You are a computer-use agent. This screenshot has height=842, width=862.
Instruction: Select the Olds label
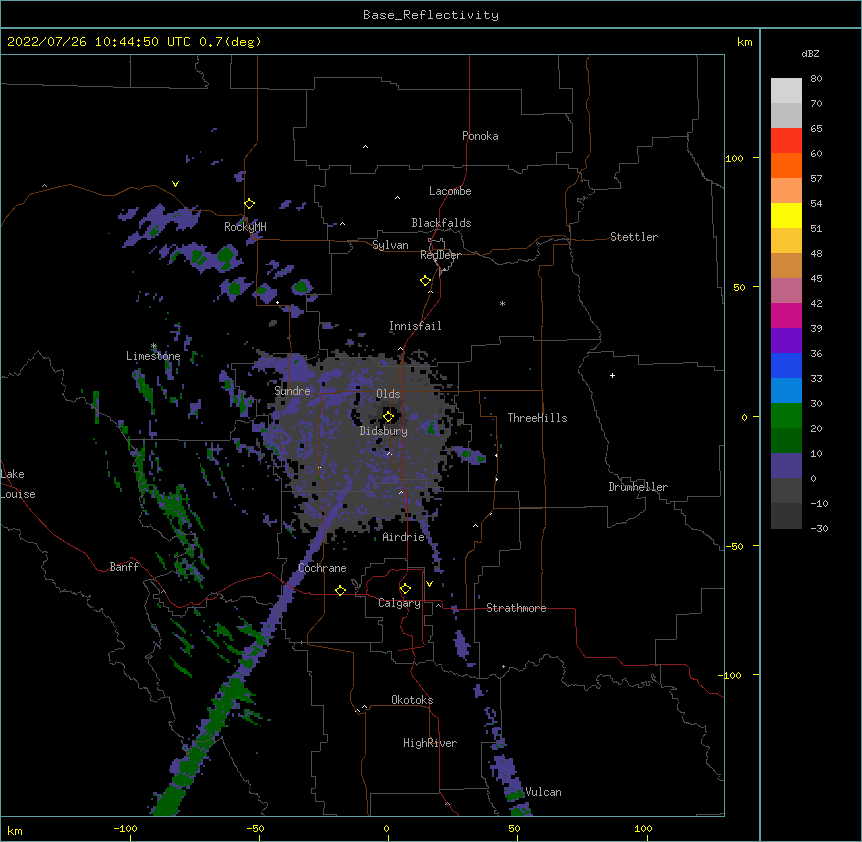coord(388,394)
